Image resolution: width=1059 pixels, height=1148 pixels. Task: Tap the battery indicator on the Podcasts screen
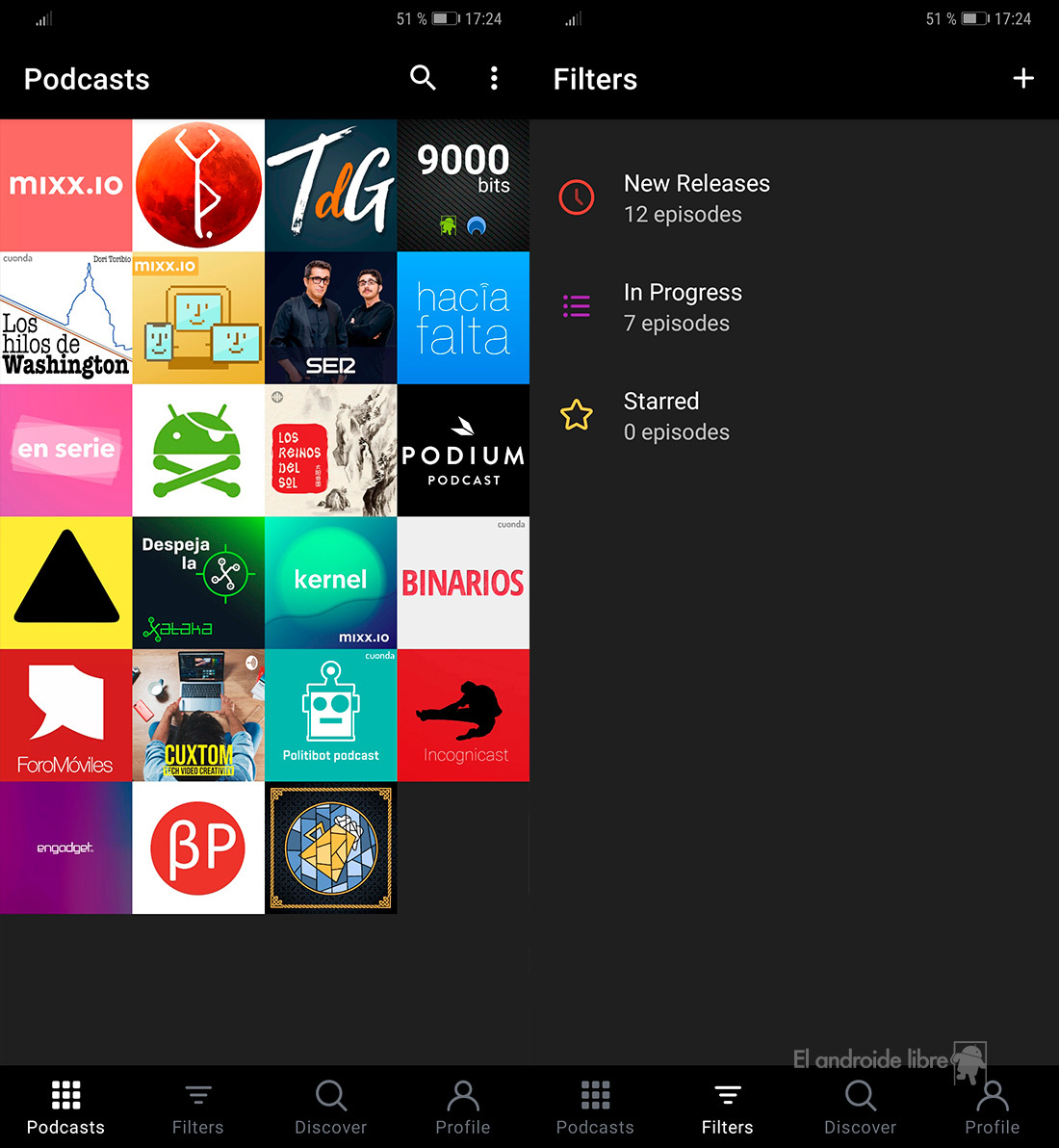click(x=445, y=18)
